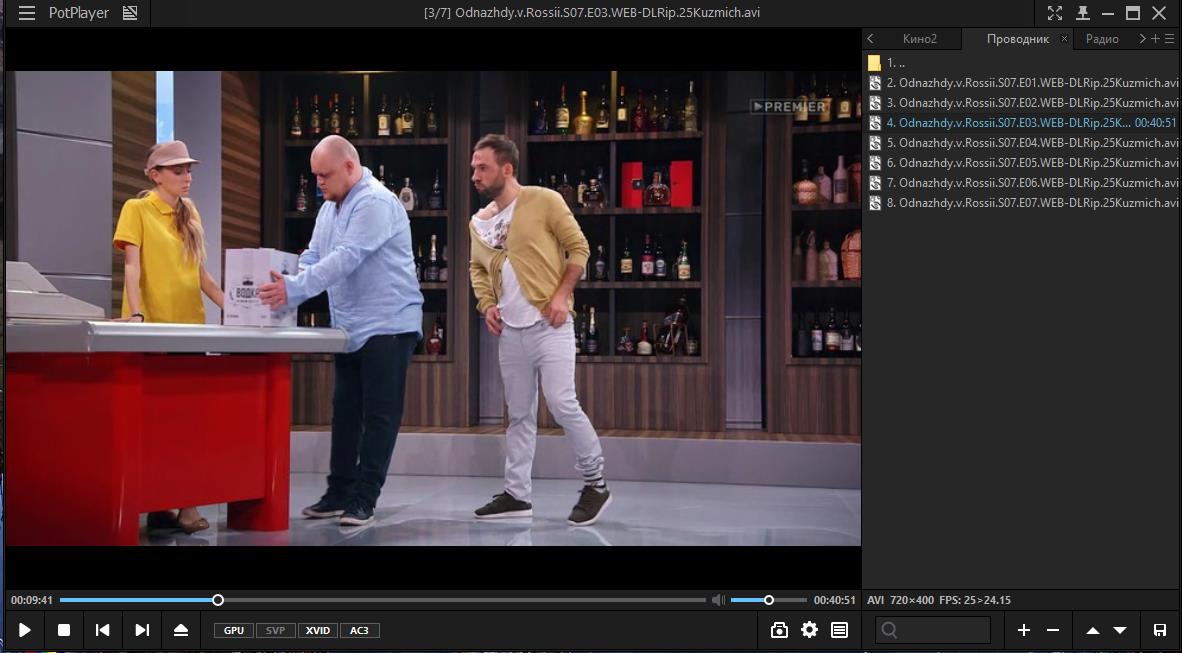
Task: Mute audio with the speaker icon
Action: (x=717, y=600)
